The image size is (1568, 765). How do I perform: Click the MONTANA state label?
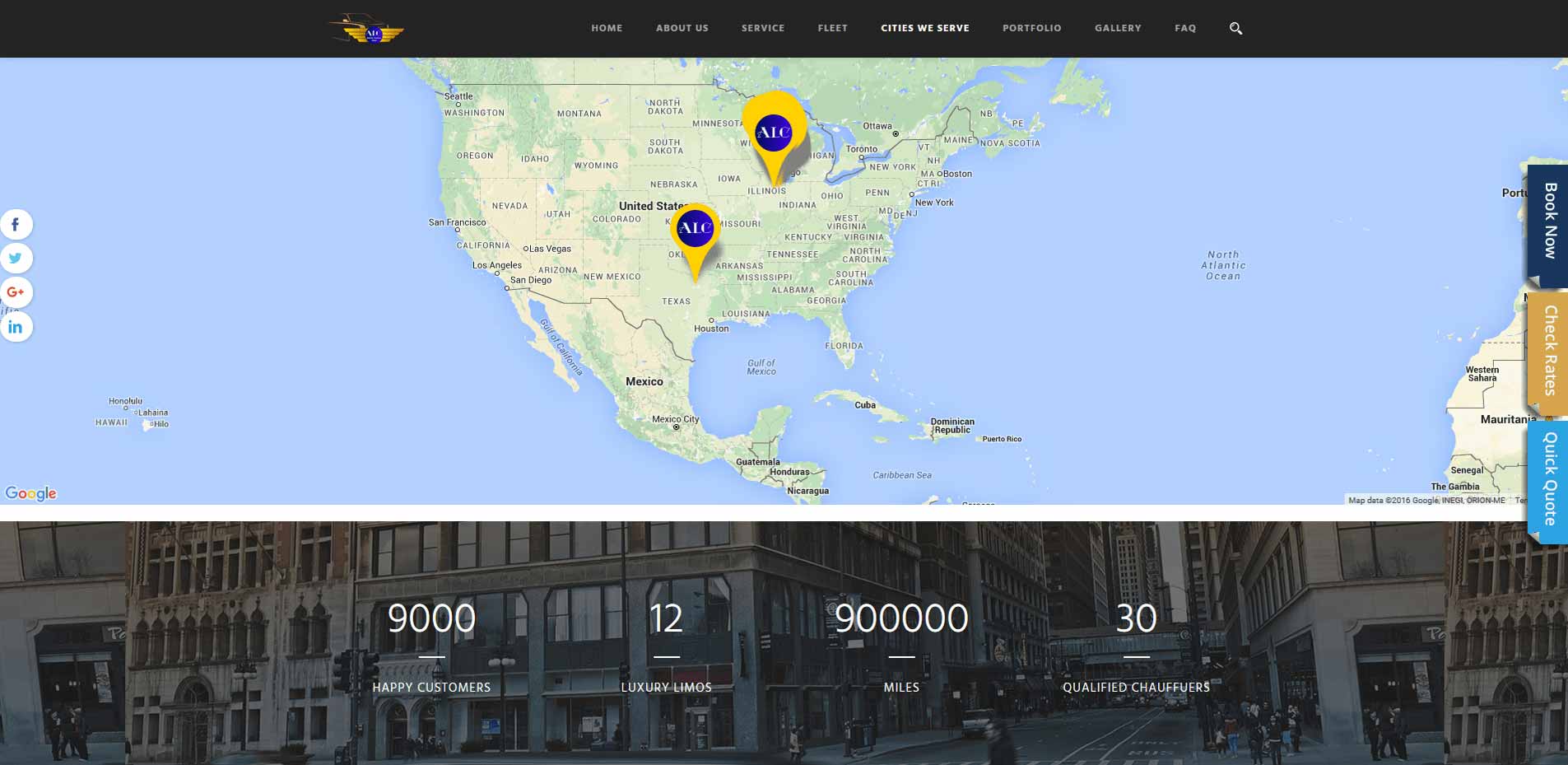pyautogui.click(x=579, y=114)
